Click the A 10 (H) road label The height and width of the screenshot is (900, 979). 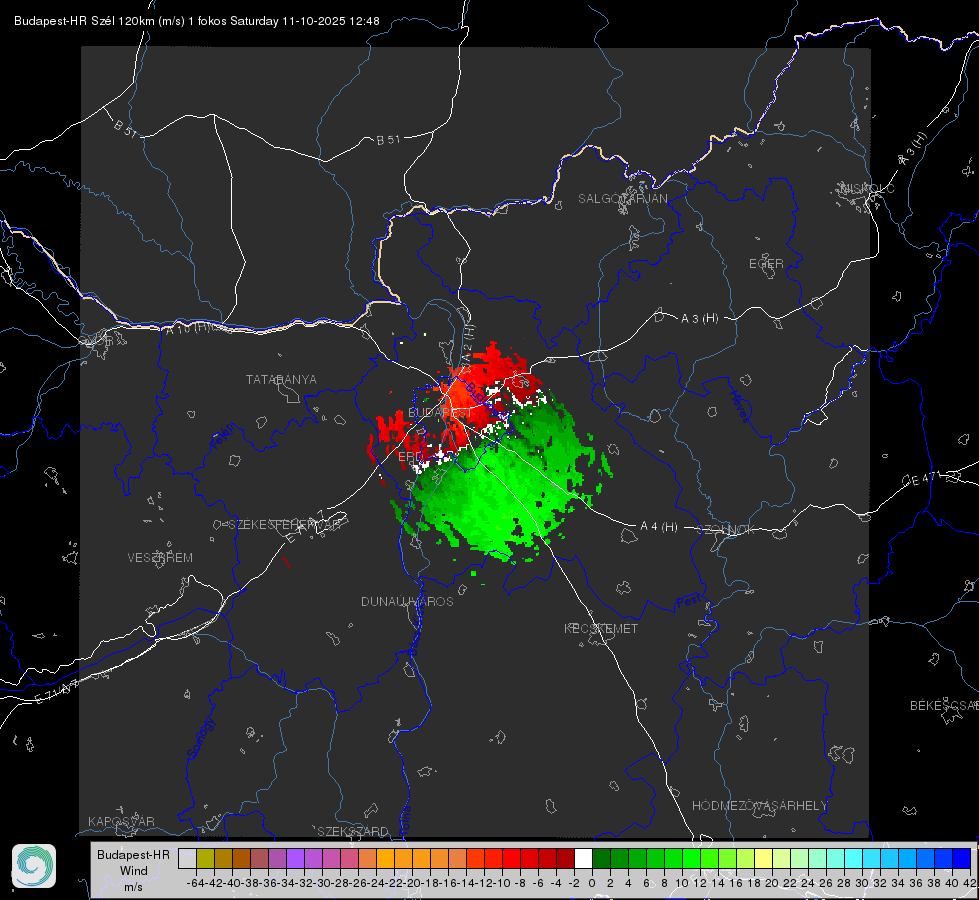(189, 327)
